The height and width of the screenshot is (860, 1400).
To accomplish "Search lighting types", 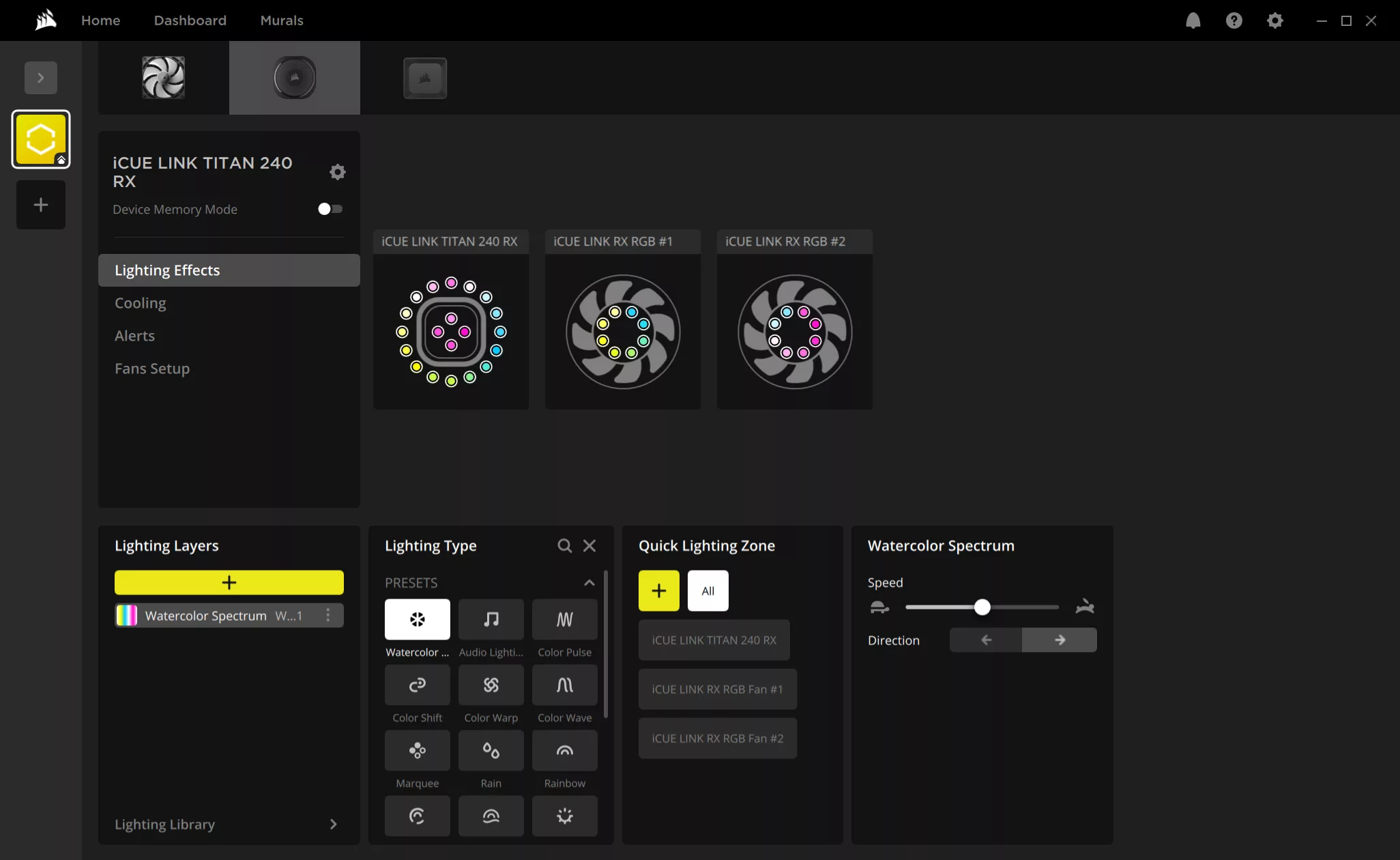I will click(565, 546).
